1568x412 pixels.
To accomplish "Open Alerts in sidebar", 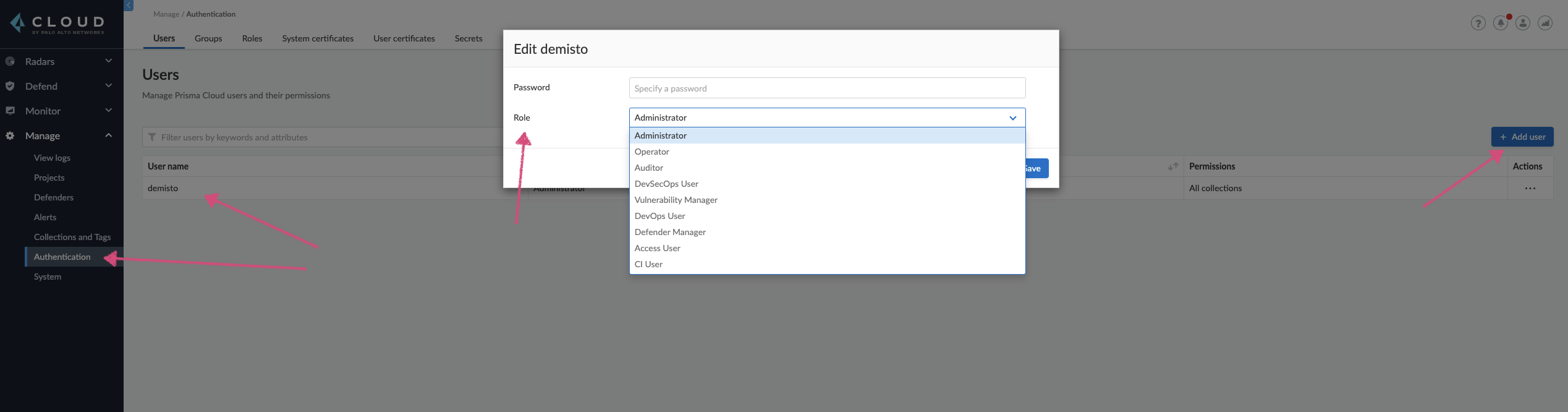I will click(45, 217).
